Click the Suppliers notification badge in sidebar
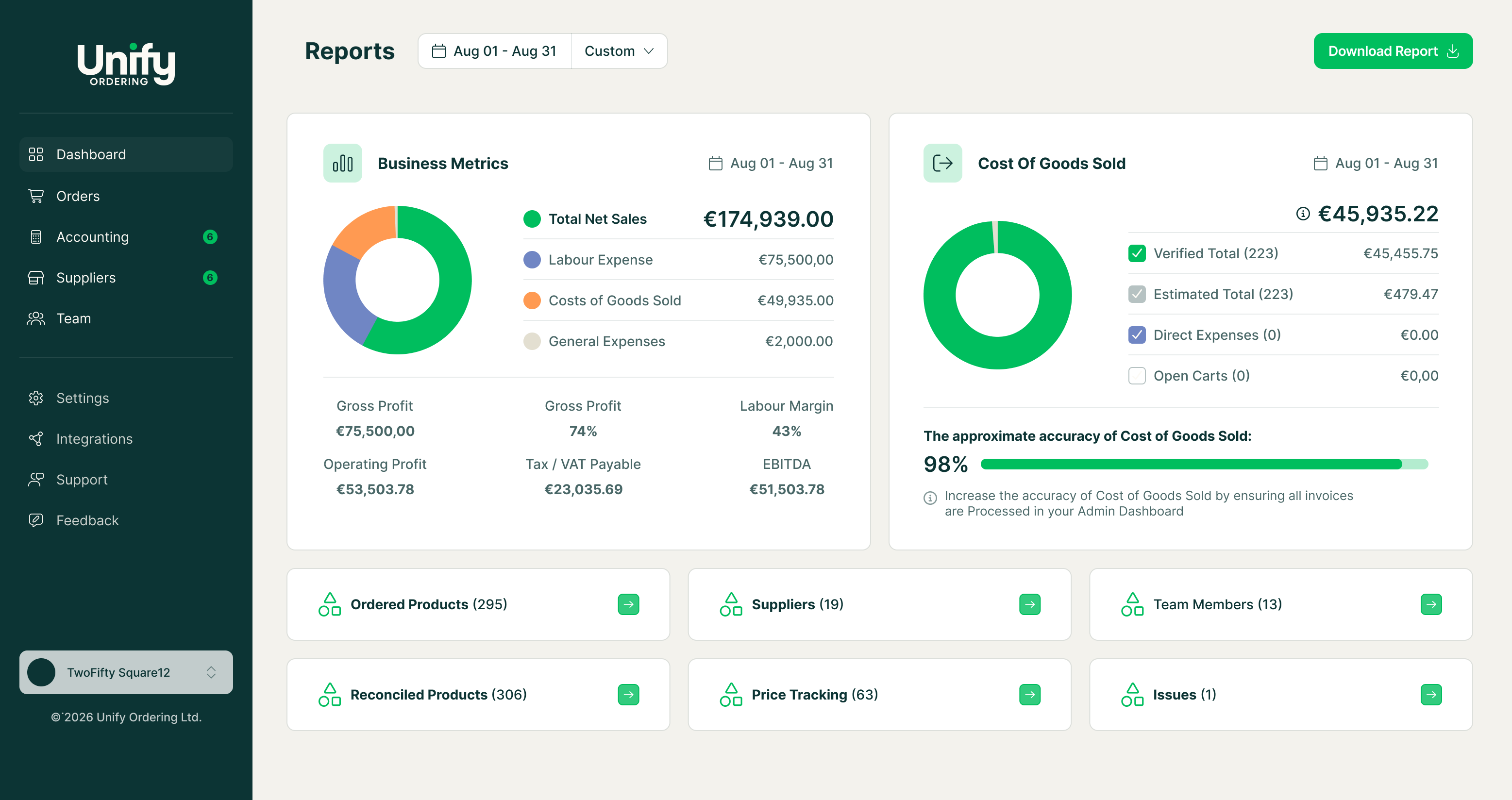Viewport: 1512px width, 800px height. click(x=210, y=278)
